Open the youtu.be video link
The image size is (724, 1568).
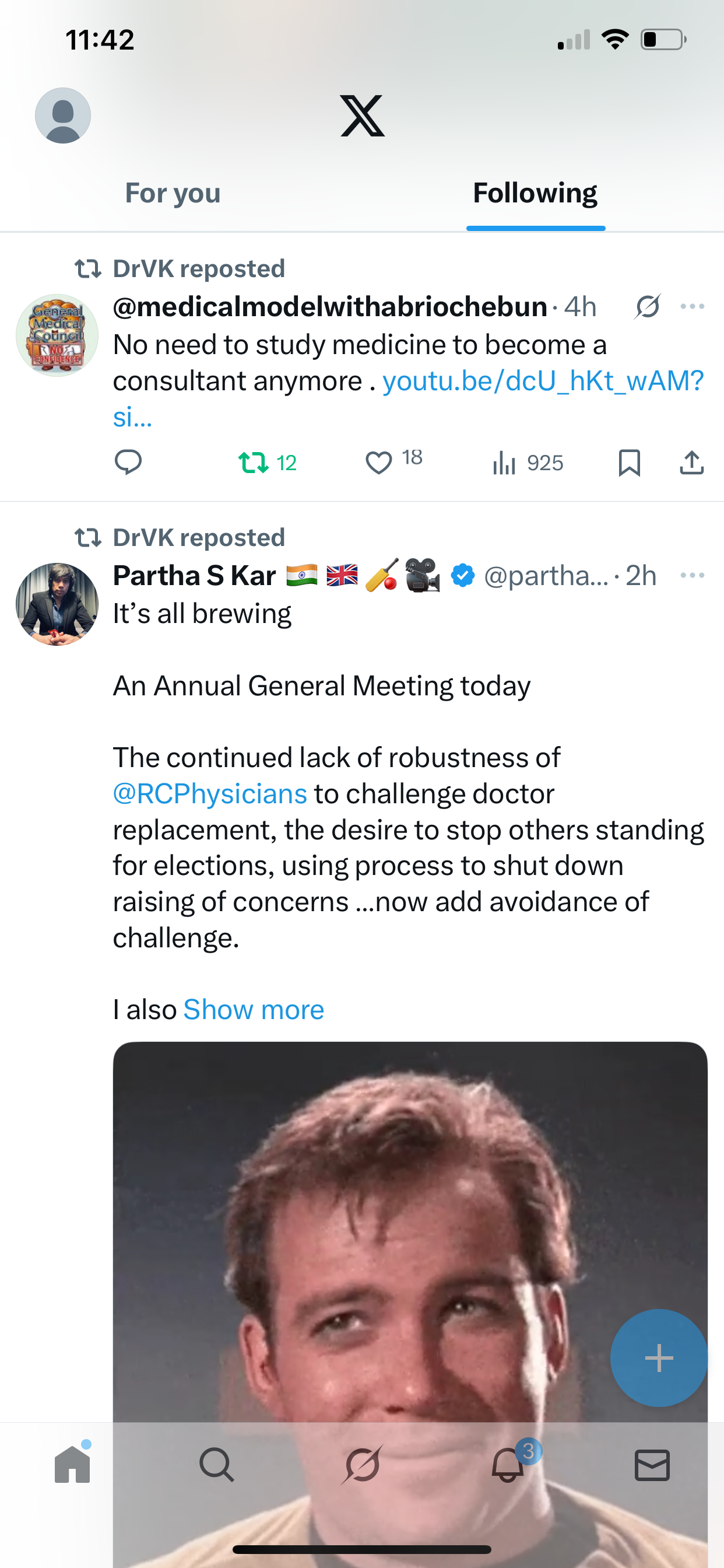pos(543,381)
